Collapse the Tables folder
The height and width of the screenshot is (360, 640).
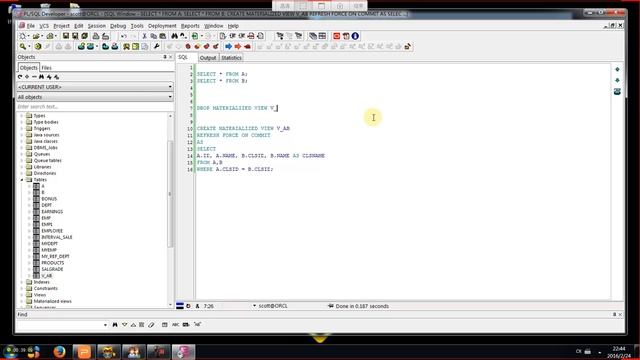pyautogui.click(x=22, y=180)
